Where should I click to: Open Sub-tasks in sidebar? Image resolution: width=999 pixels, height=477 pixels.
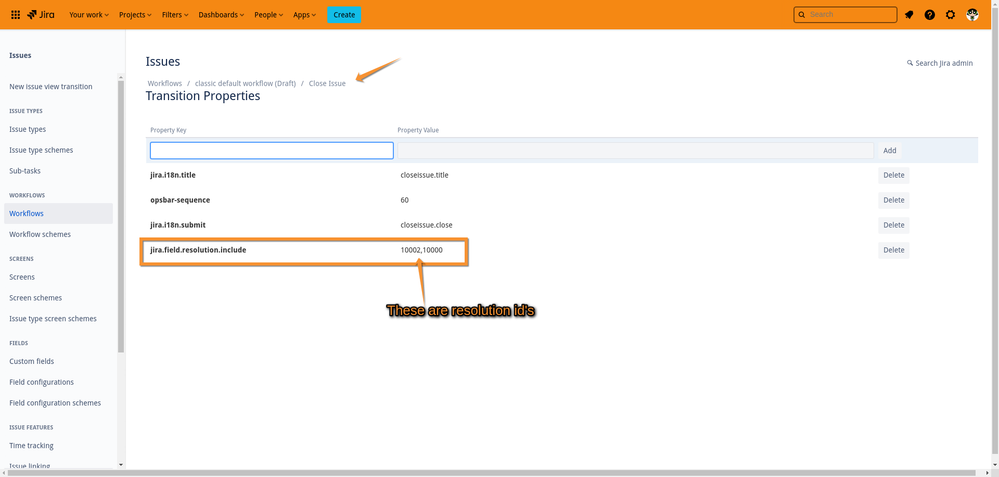pos(25,171)
